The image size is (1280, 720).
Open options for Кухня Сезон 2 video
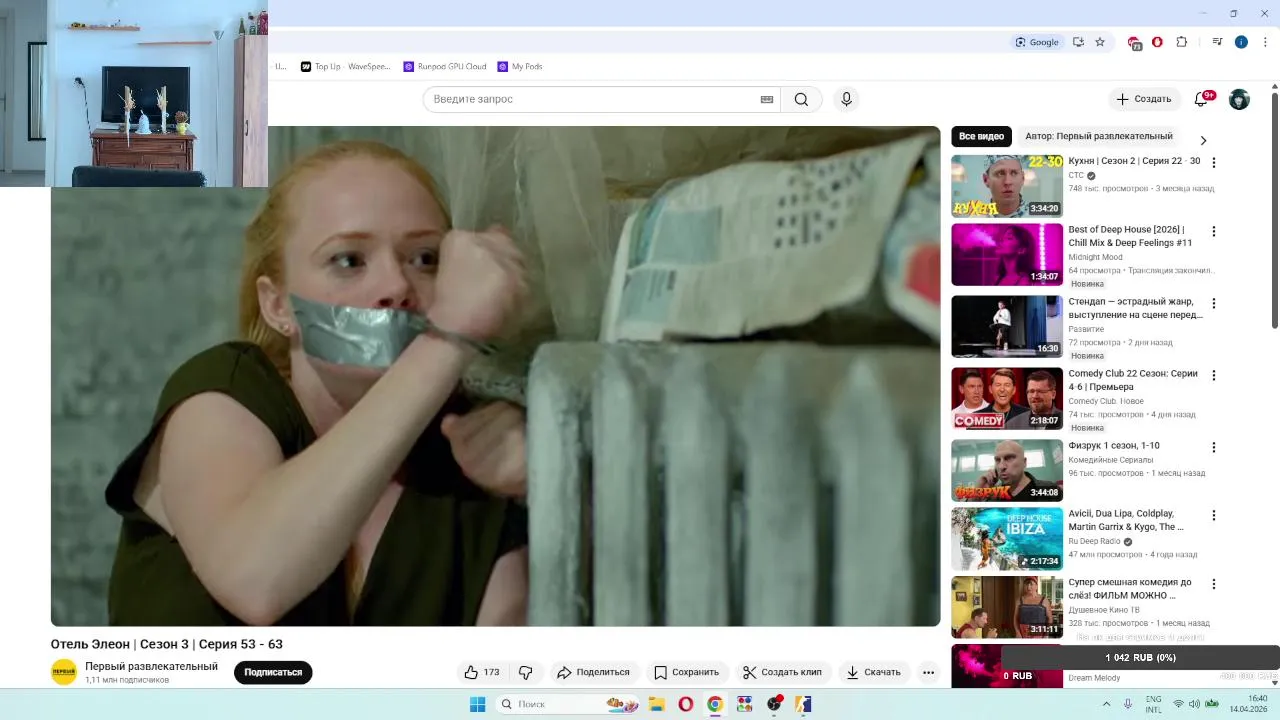pos(1214,162)
